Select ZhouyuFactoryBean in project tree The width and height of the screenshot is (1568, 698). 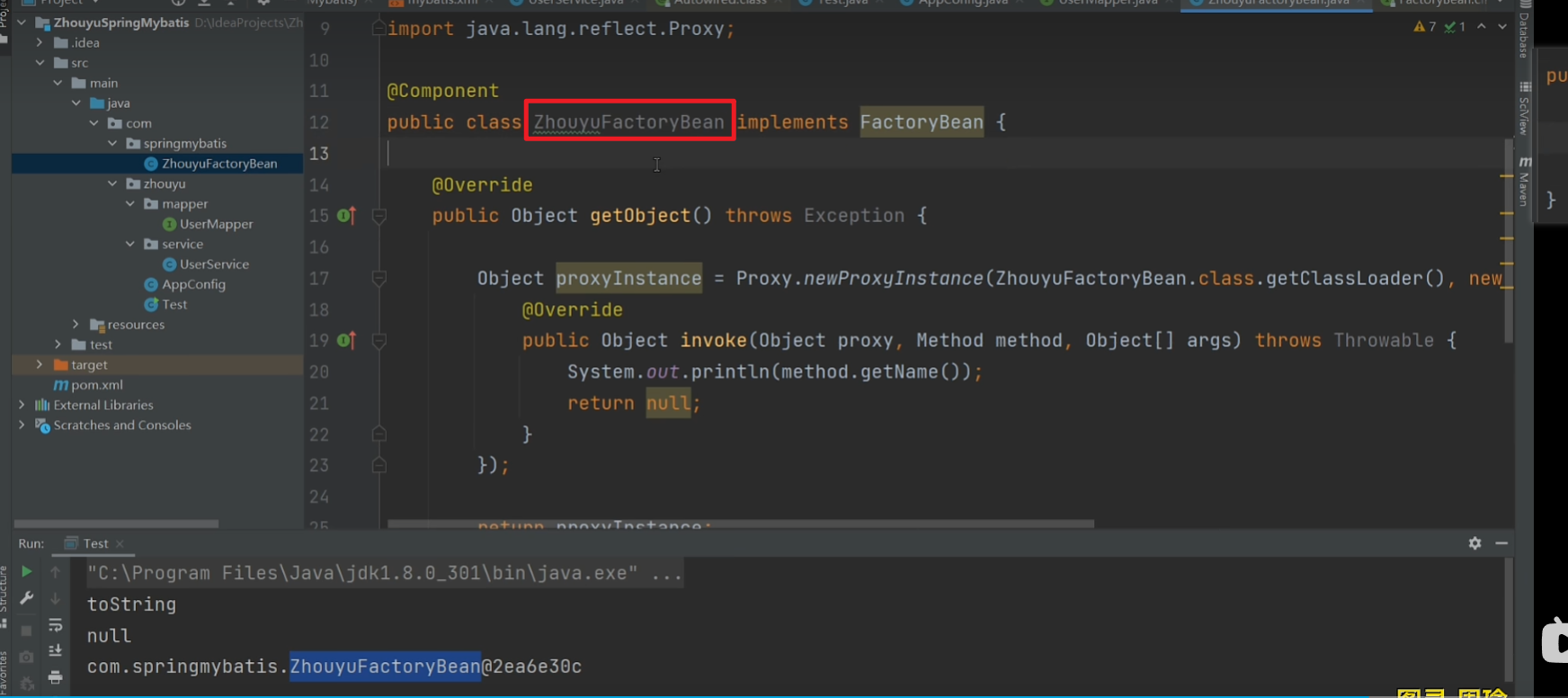(219, 164)
